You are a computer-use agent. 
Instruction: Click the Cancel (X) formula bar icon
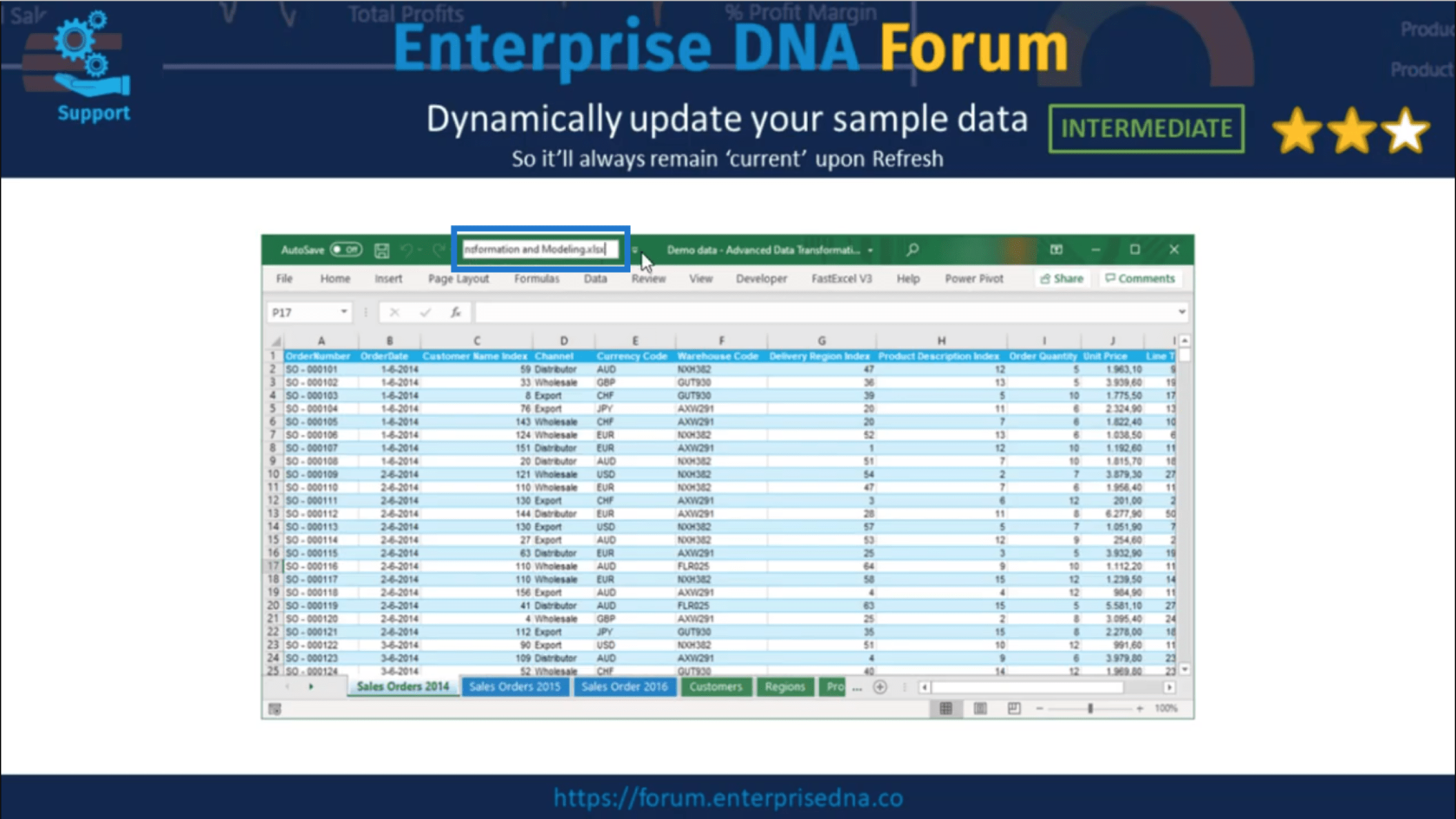[x=394, y=312]
